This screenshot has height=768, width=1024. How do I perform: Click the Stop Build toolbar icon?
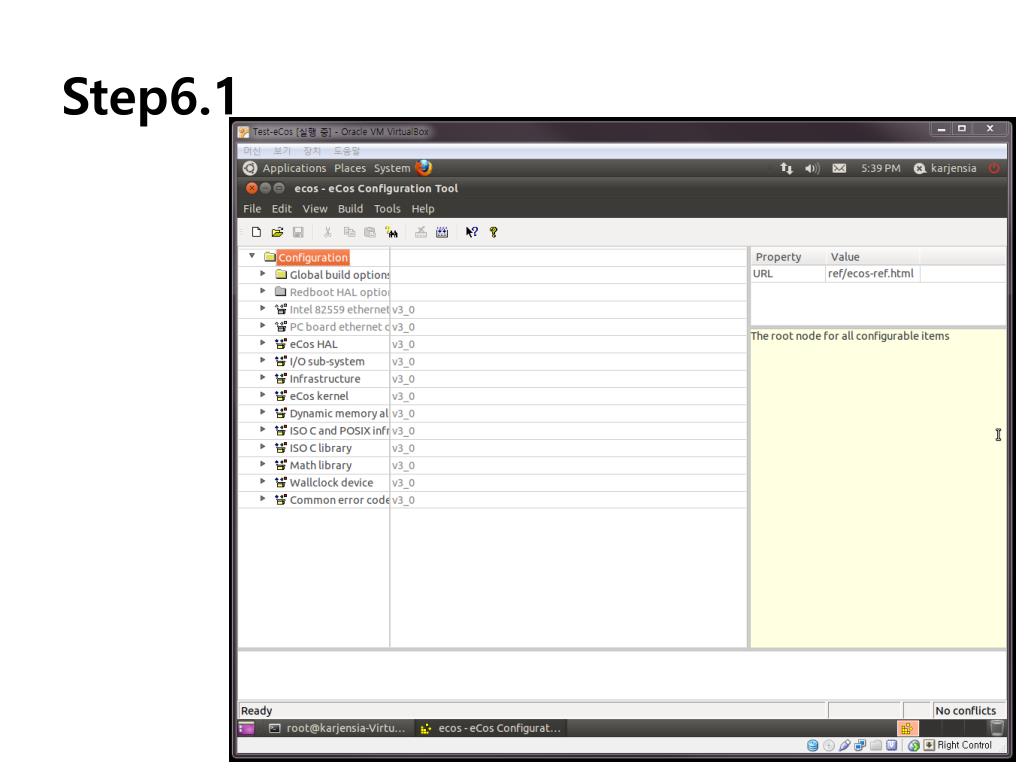[421, 232]
